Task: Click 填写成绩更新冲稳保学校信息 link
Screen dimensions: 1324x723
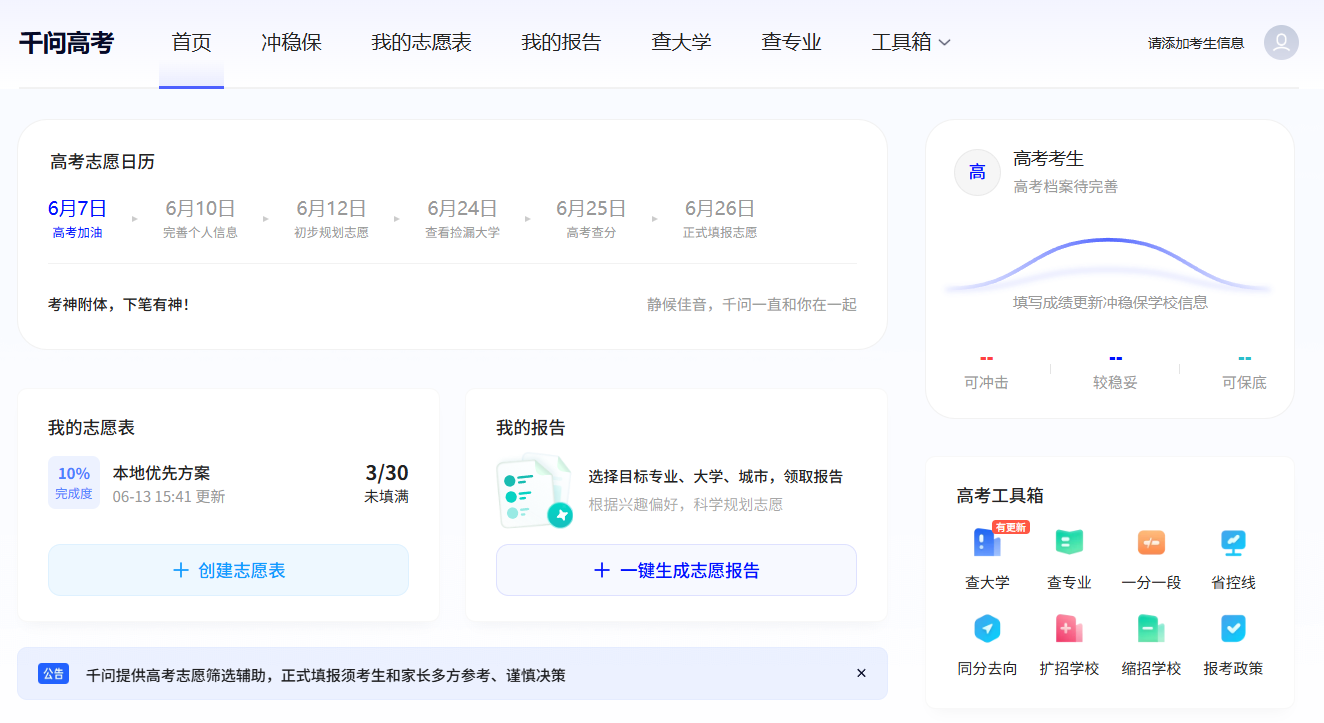Action: click(1110, 302)
